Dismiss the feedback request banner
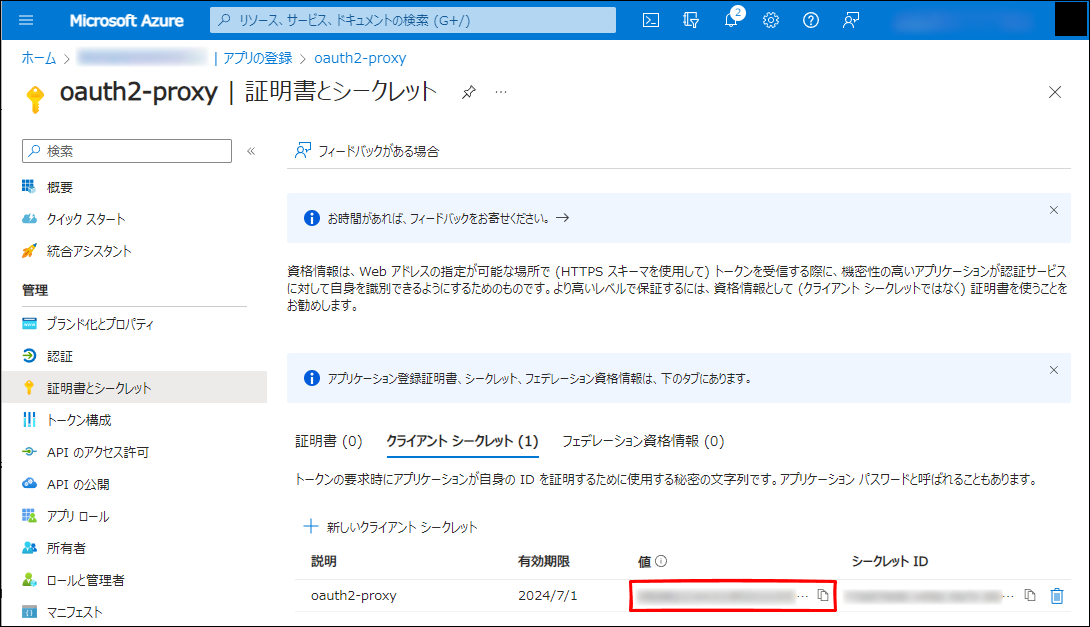 pyautogui.click(x=1053, y=210)
